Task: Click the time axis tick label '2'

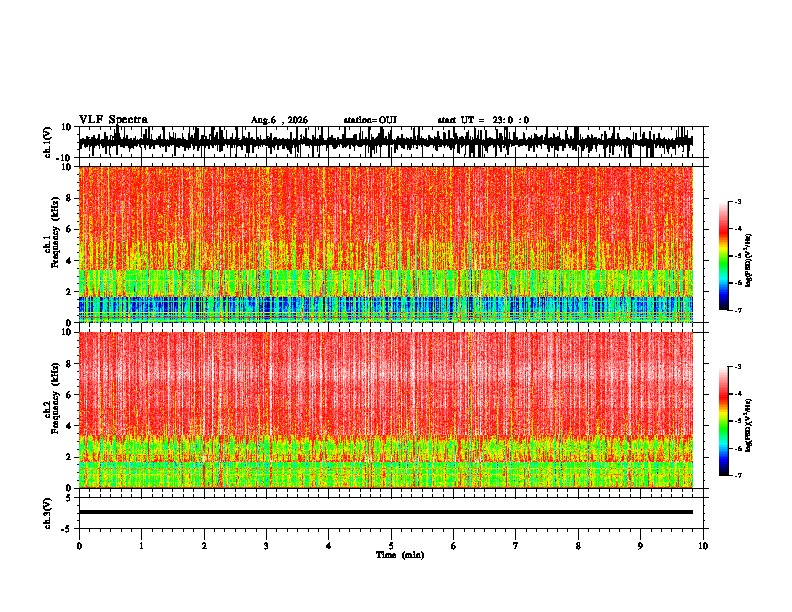Action: [204, 546]
